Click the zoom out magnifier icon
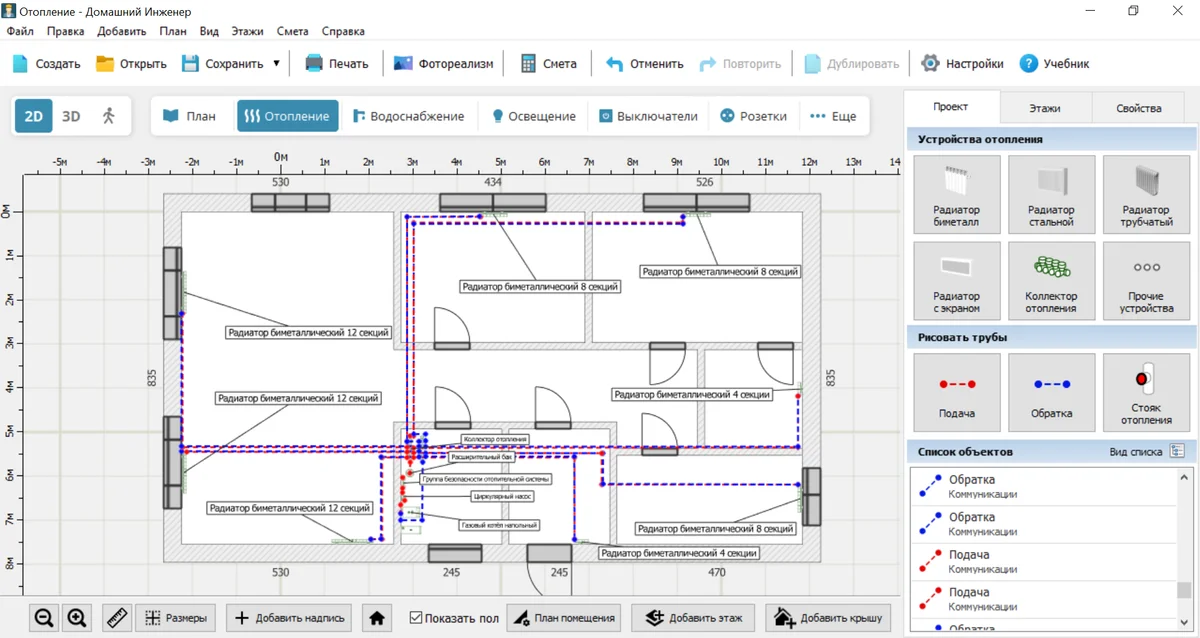Image resolution: width=1200 pixels, height=638 pixels. 44,618
